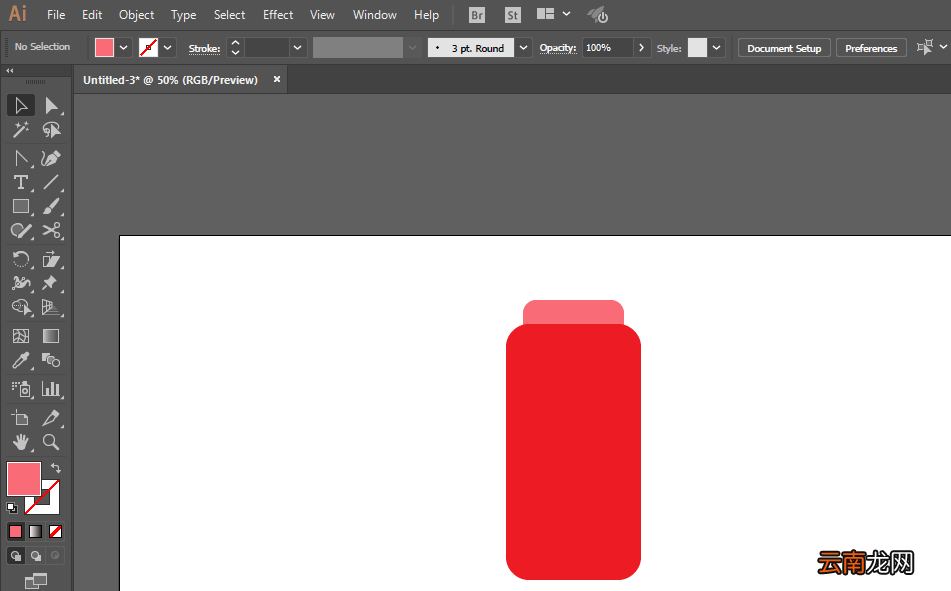Click the Document Setup button

point(784,48)
